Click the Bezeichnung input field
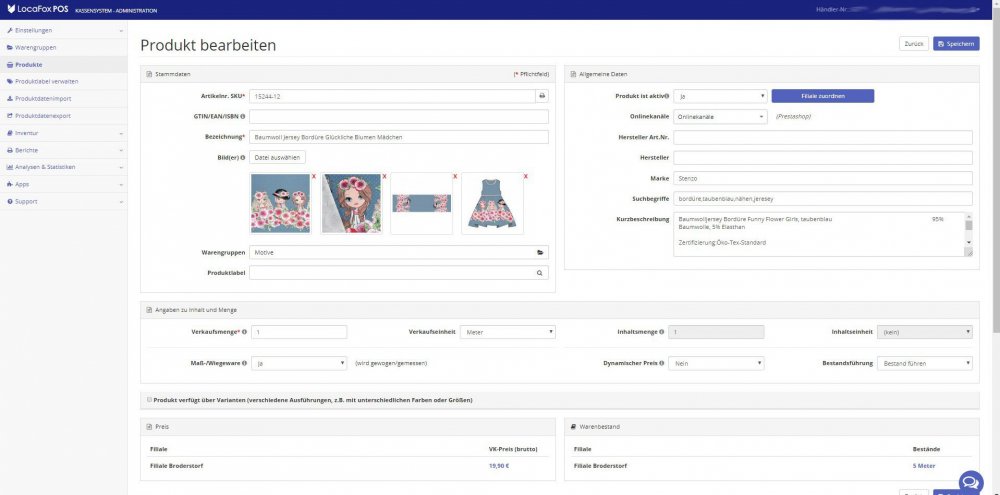 pyautogui.click(x=399, y=137)
